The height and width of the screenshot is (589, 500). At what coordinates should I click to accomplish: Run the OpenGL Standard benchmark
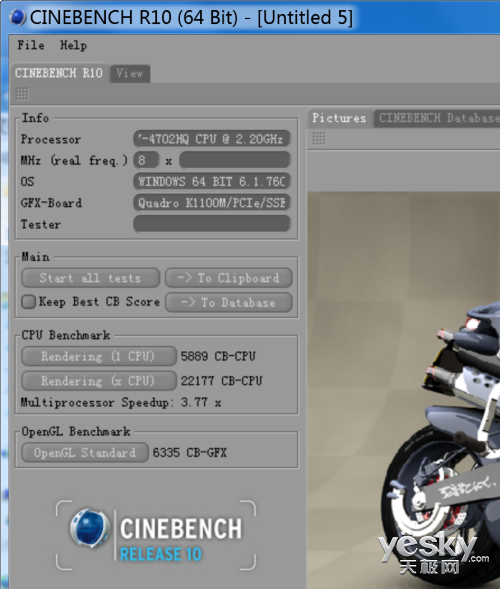pos(85,453)
